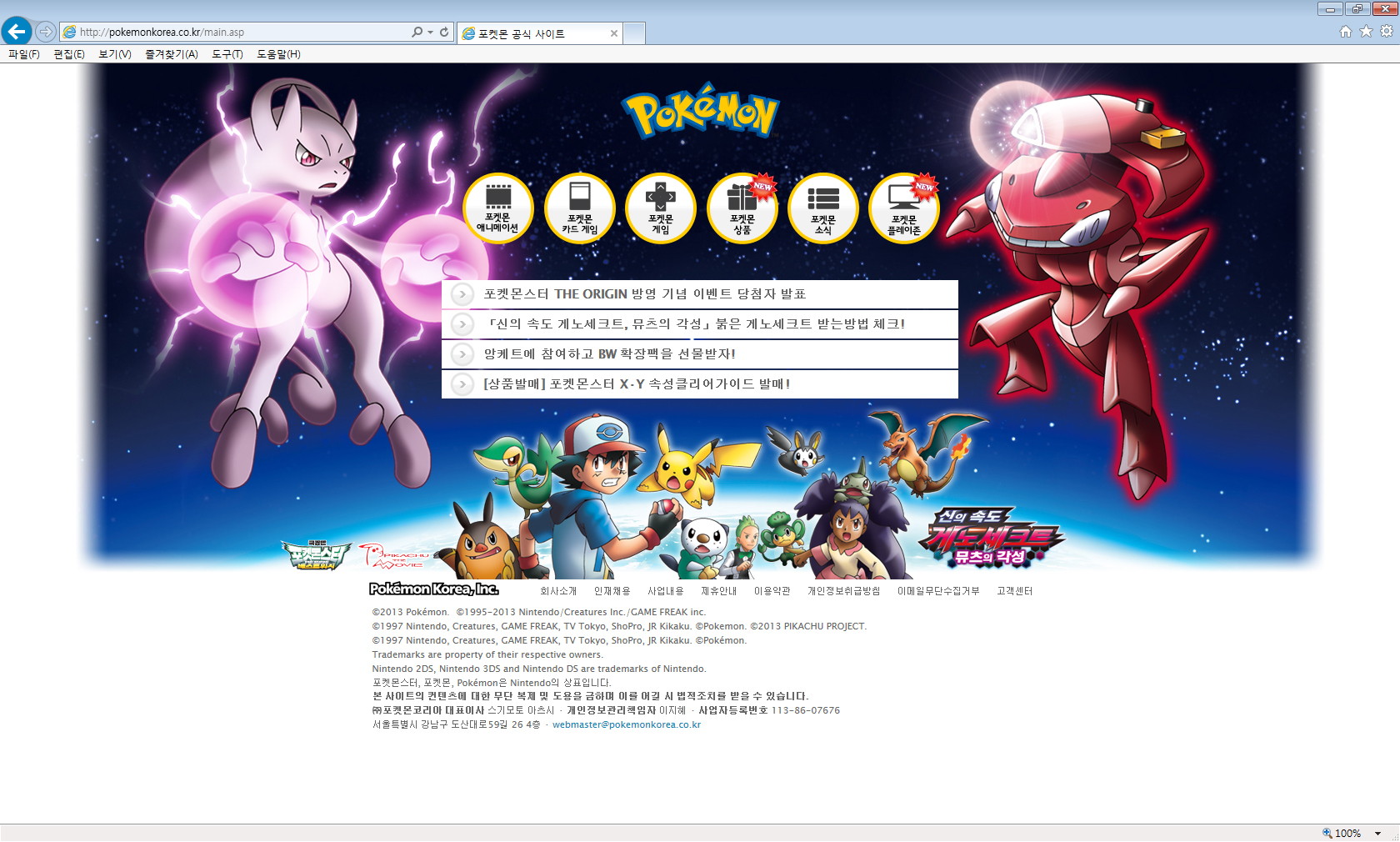
Task: Close the 포켓몬 공식 사이트 tab
Action: pos(614,33)
